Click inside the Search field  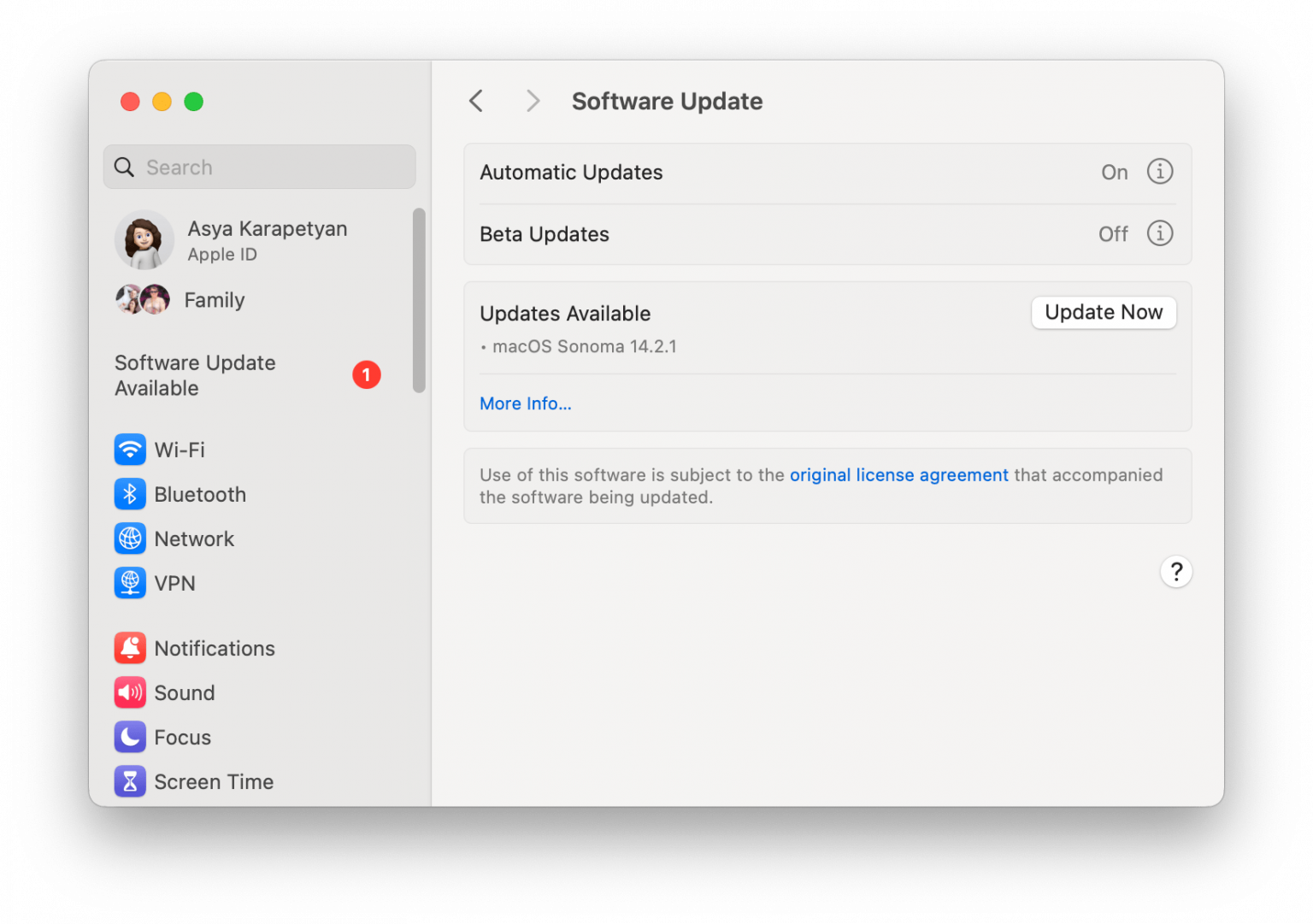pos(258,167)
